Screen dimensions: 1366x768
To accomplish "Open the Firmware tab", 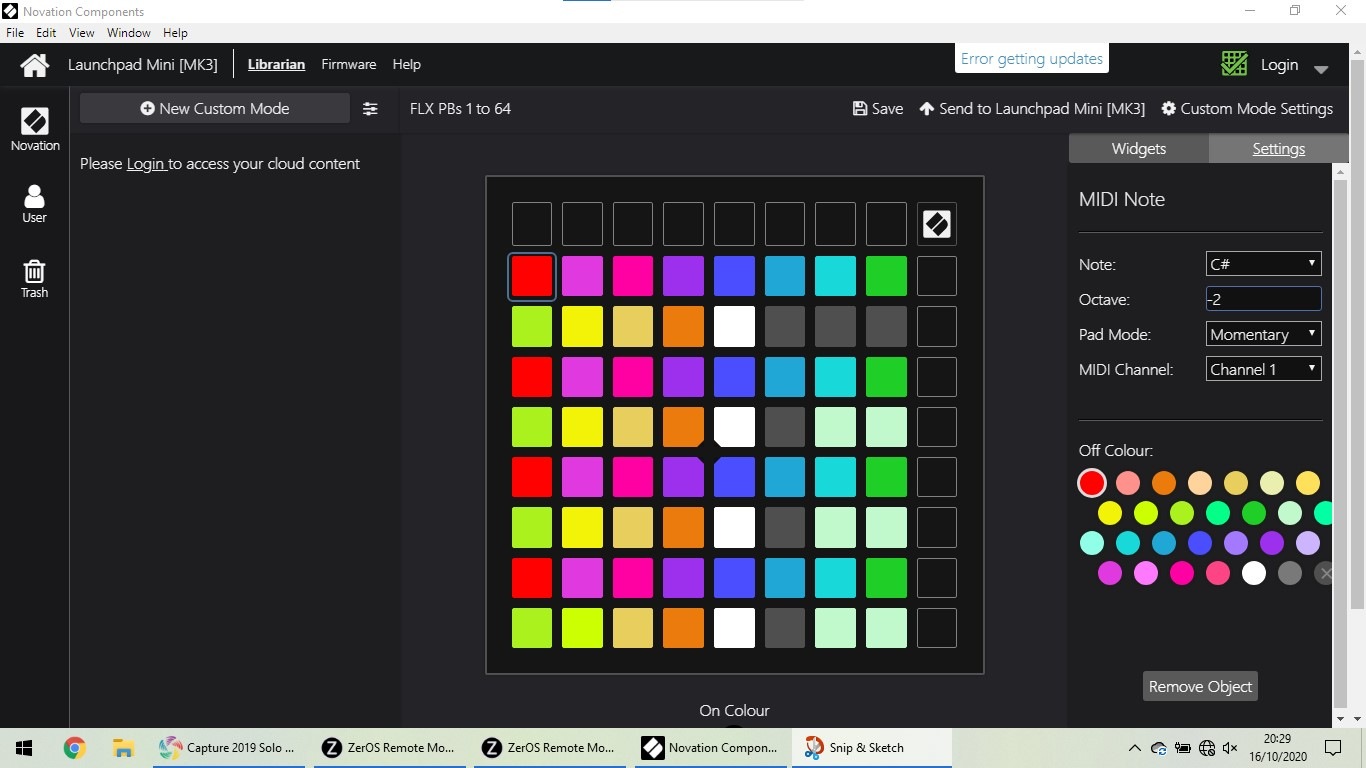I will [349, 64].
